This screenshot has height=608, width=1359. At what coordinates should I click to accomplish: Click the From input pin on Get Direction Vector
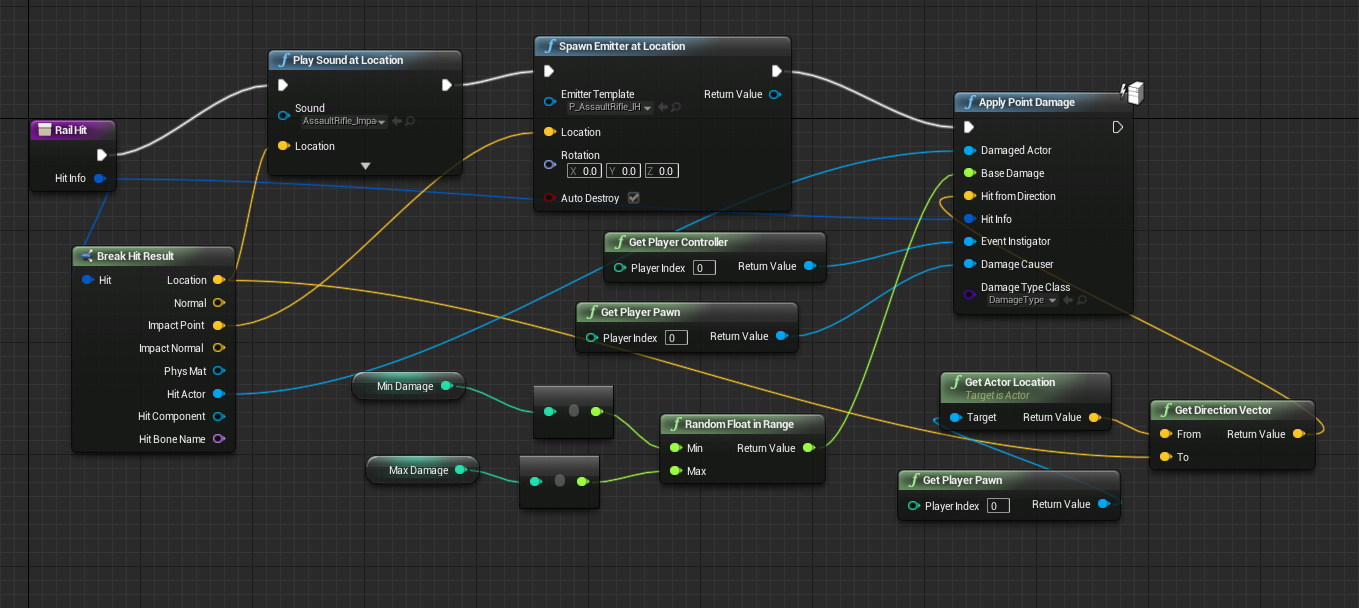[x=1165, y=434]
